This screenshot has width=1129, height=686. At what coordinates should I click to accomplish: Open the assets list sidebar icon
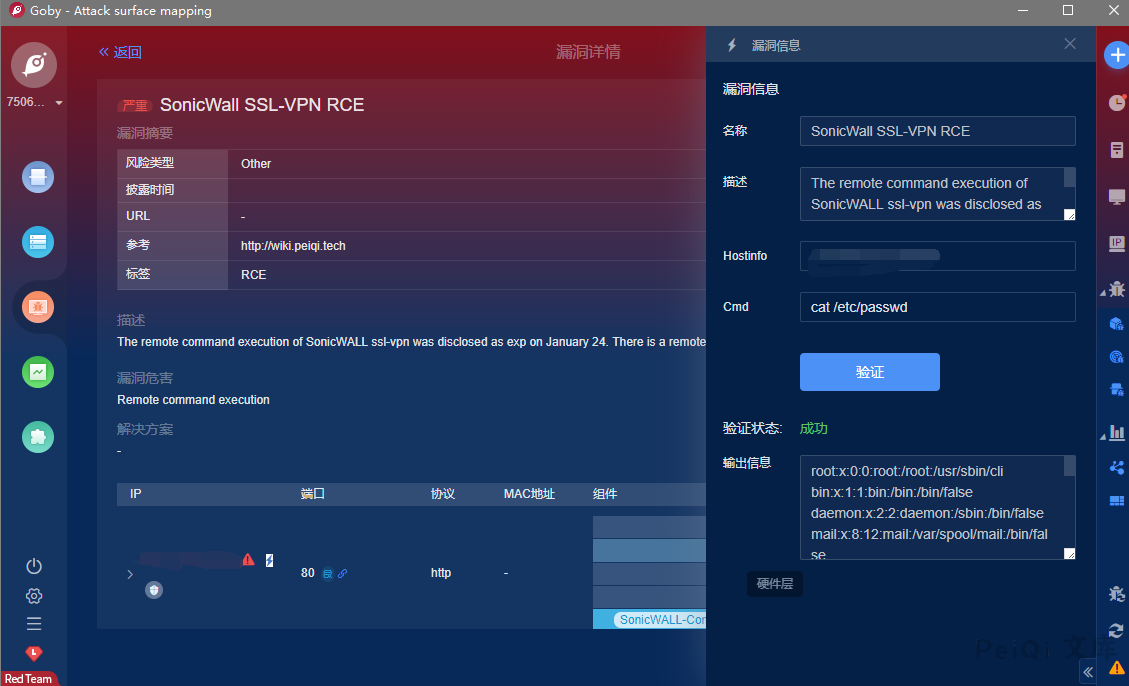click(38, 242)
